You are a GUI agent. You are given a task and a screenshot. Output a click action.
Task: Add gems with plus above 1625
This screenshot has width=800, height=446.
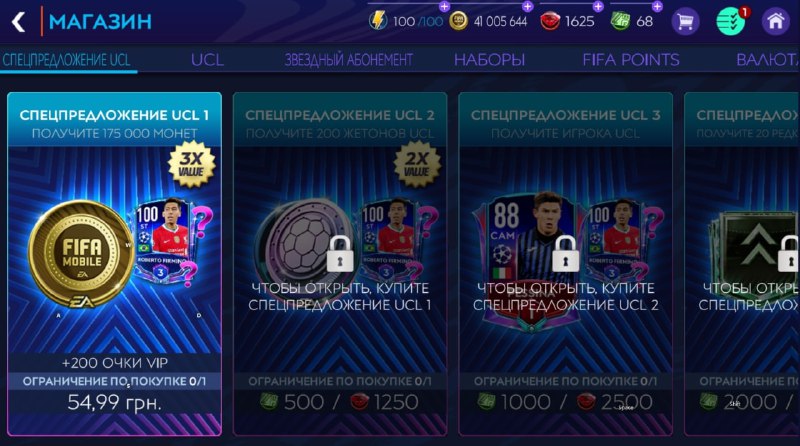(x=598, y=6)
